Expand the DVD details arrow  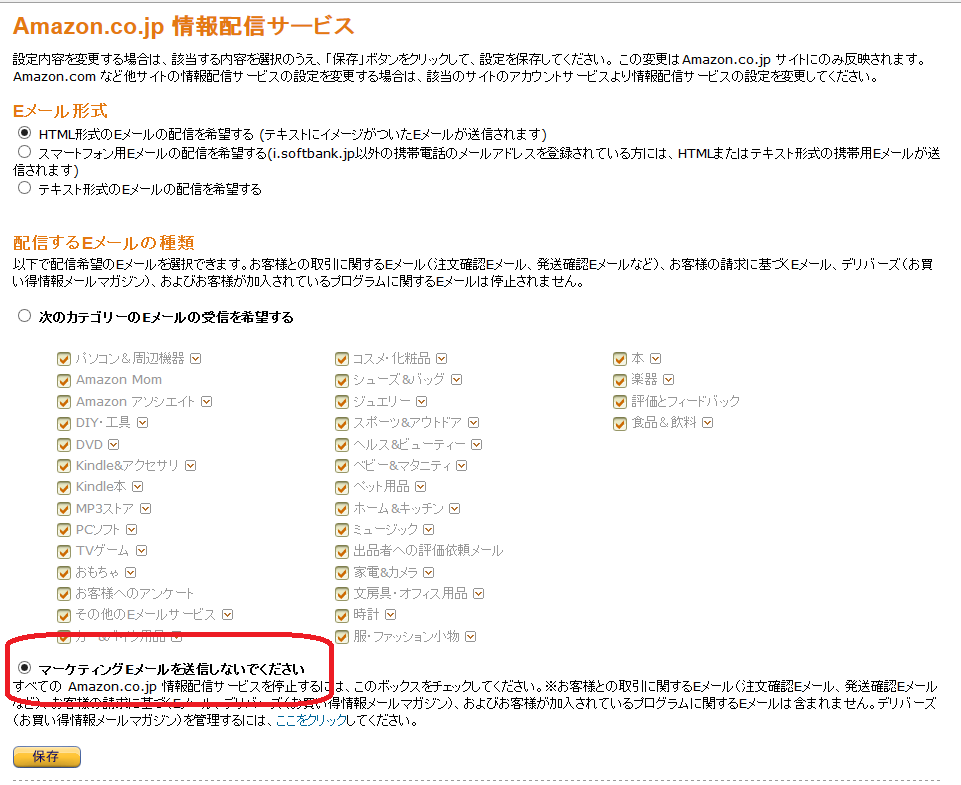click(x=113, y=444)
